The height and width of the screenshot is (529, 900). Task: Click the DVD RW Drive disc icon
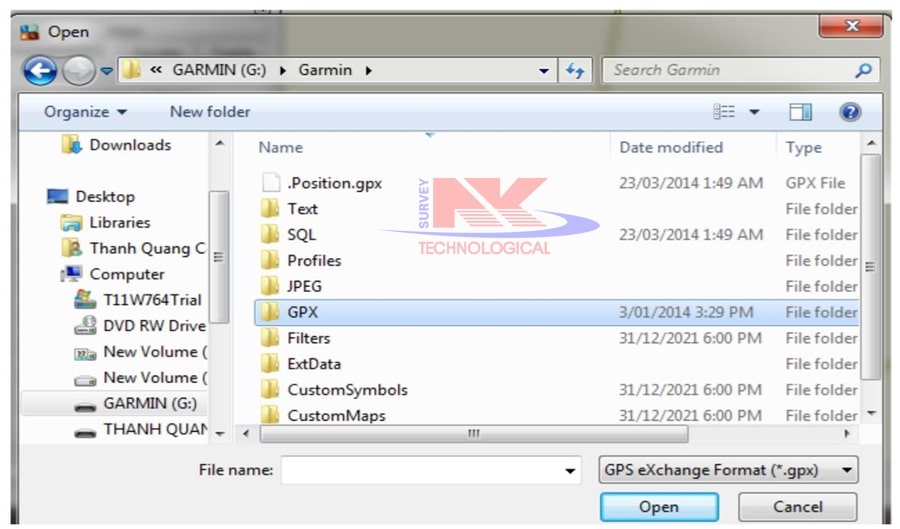click(86, 325)
